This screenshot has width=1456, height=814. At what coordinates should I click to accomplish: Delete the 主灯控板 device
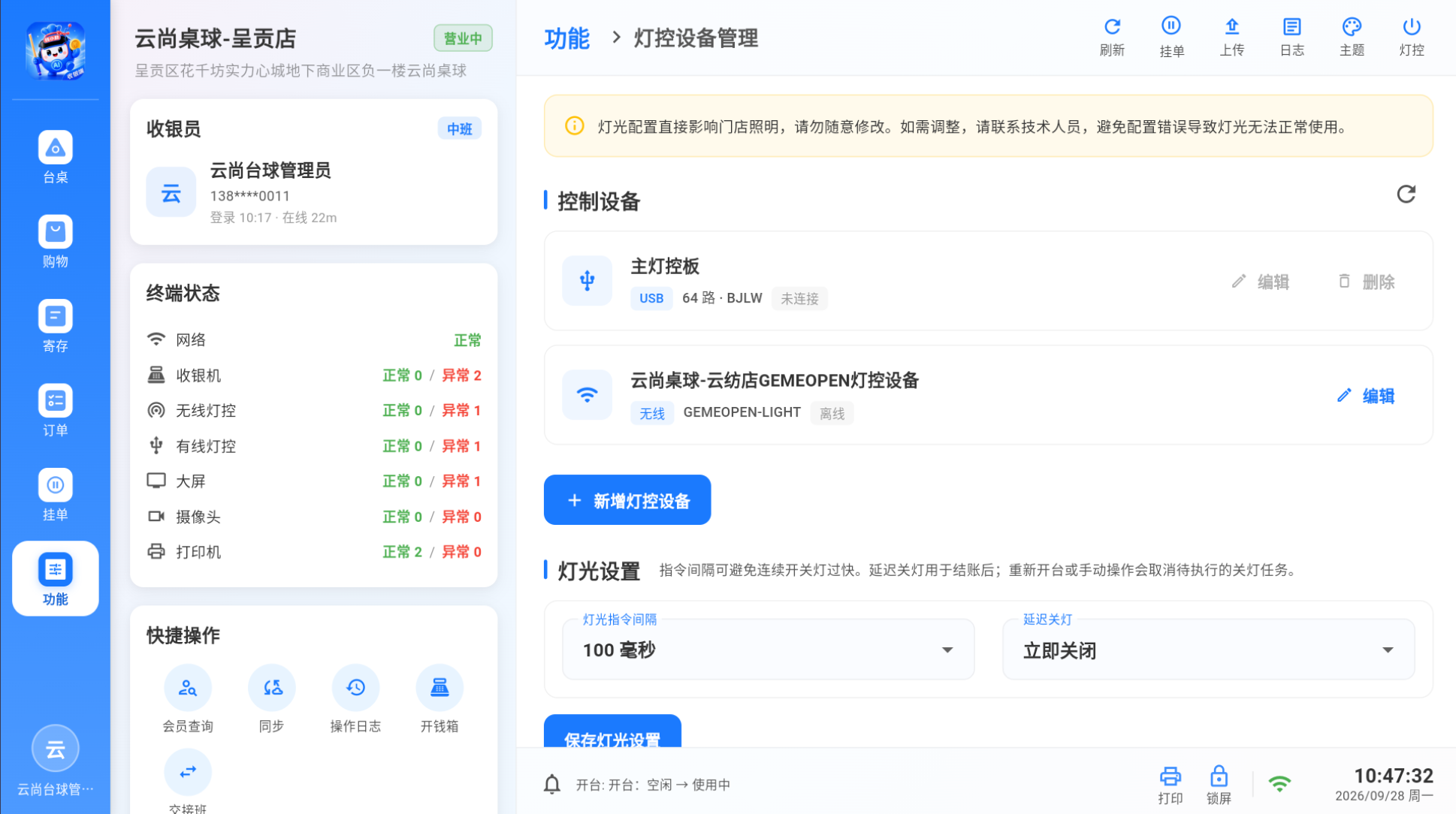pyautogui.click(x=1367, y=282)
